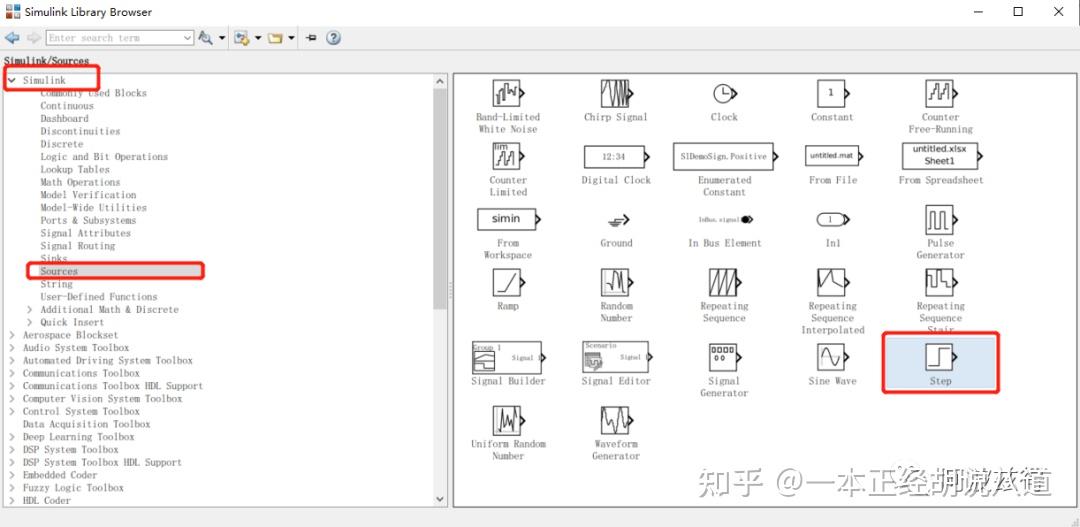Click the new model toolbar icon

tap(241, 38)
